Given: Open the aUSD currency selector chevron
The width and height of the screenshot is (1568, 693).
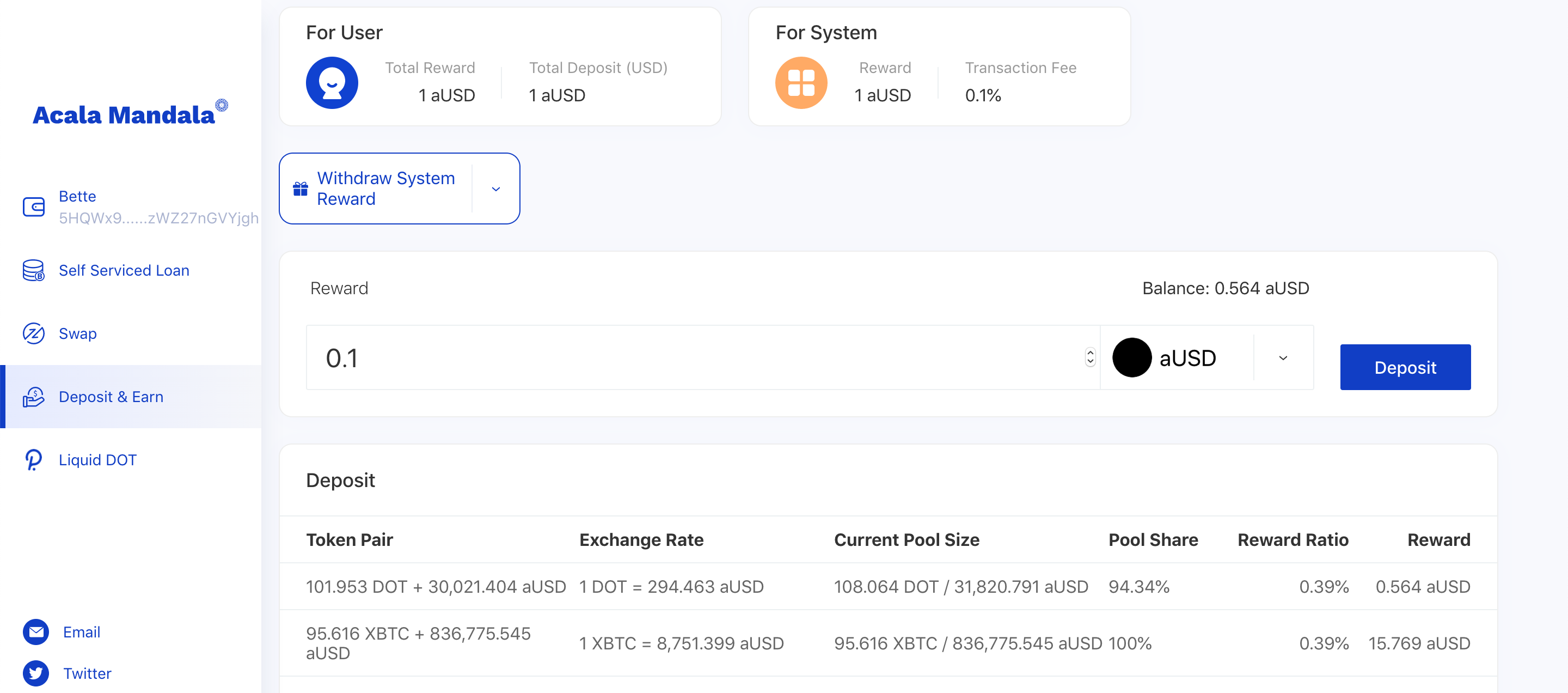Looking at the screenshot, I should [x=1283, y=358].
